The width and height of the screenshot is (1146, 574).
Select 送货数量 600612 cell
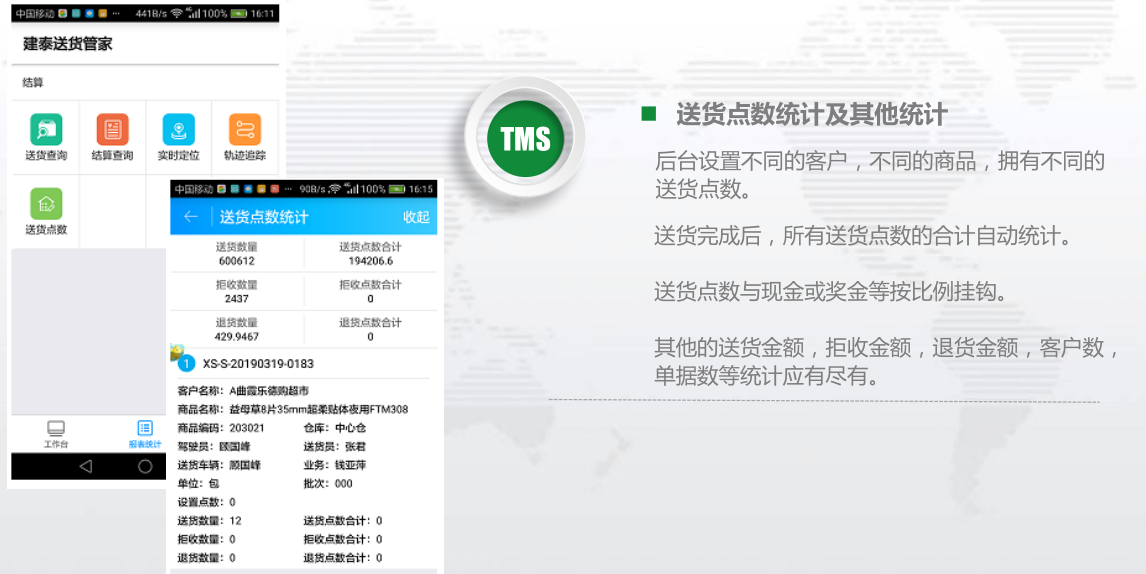pos(237,254)
